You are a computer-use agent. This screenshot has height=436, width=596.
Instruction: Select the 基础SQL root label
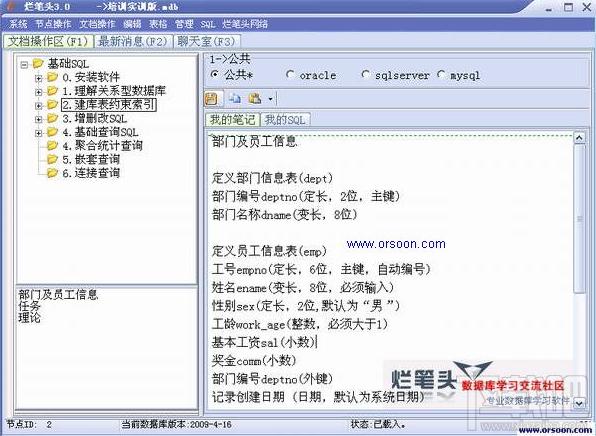coord(68,63)
